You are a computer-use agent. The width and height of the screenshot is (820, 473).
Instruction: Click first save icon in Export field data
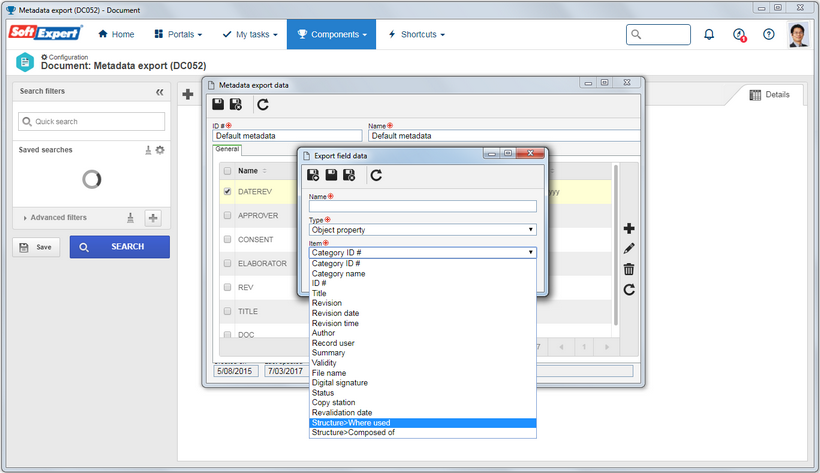click(x=313, y=175)
